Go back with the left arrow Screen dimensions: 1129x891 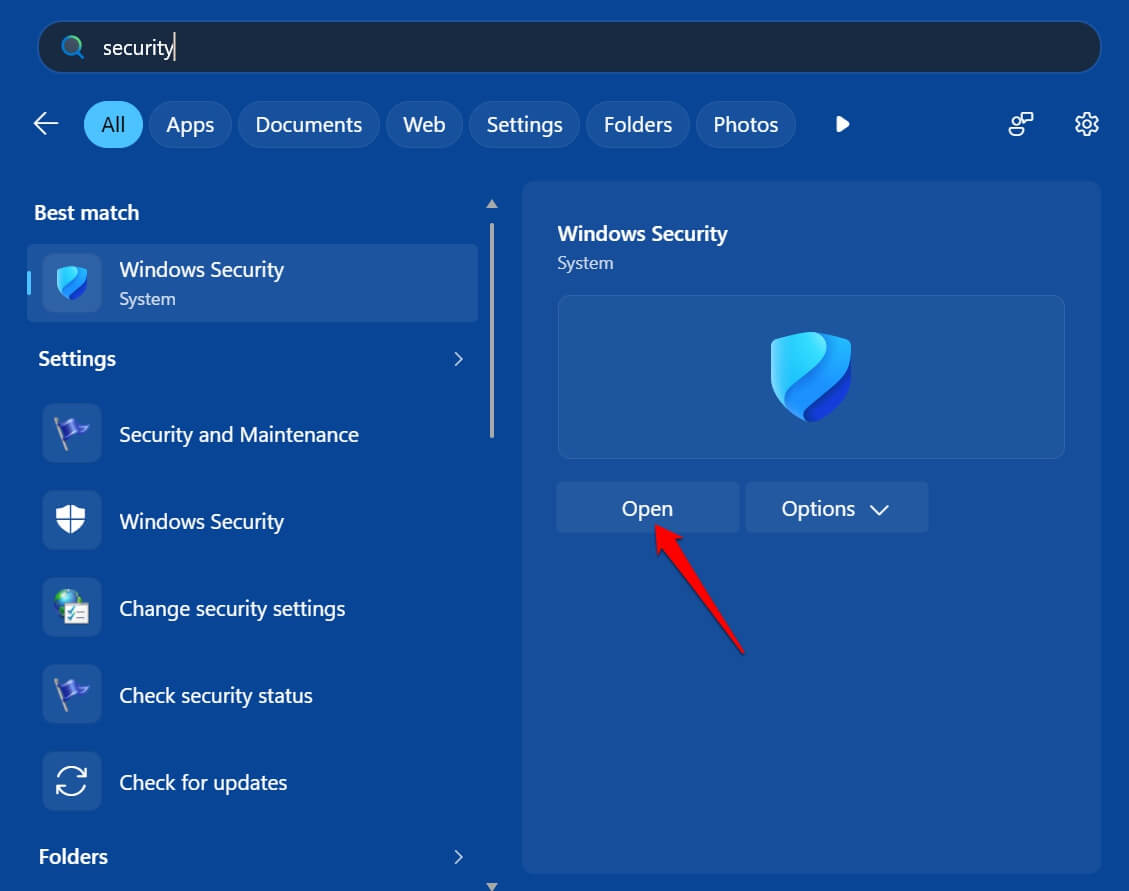pos(46,124)
